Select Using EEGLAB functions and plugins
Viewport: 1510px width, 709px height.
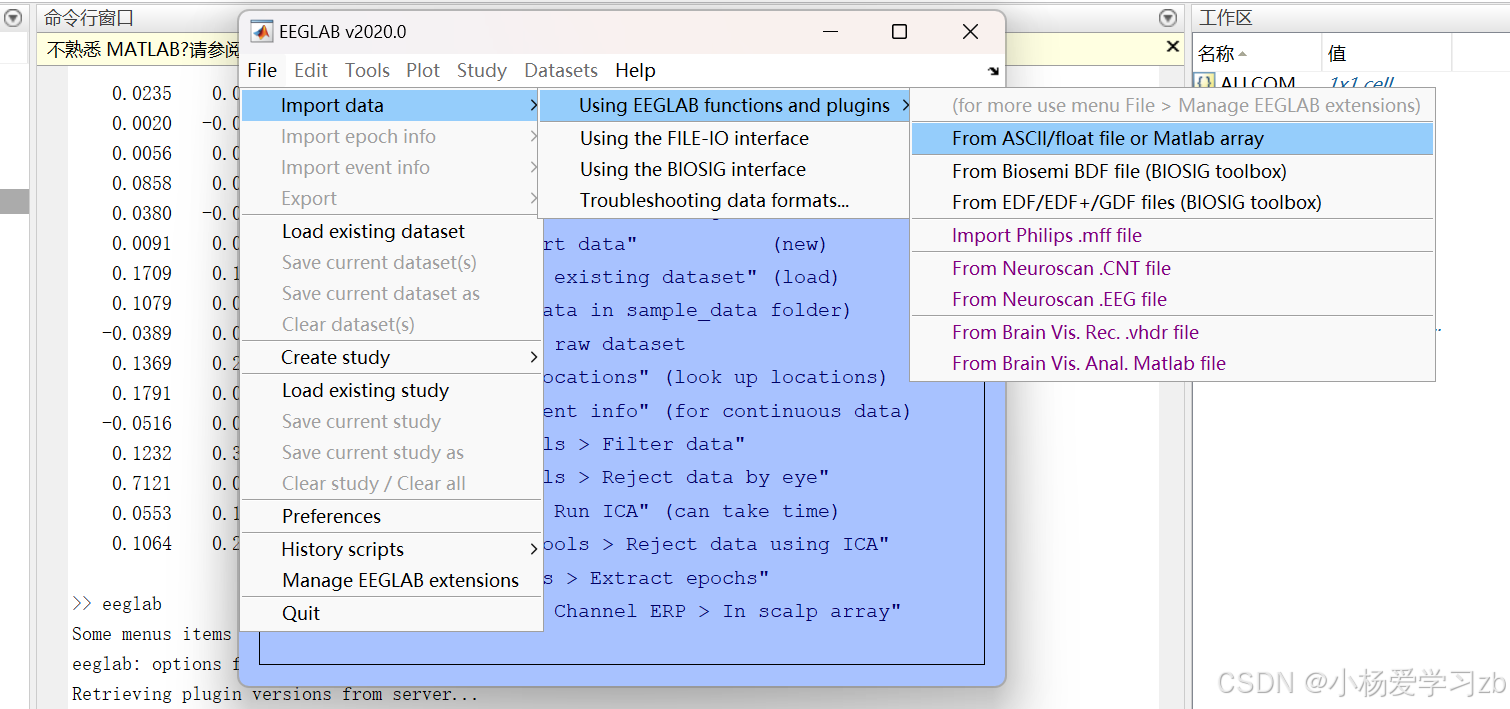(x=725, y=105)
